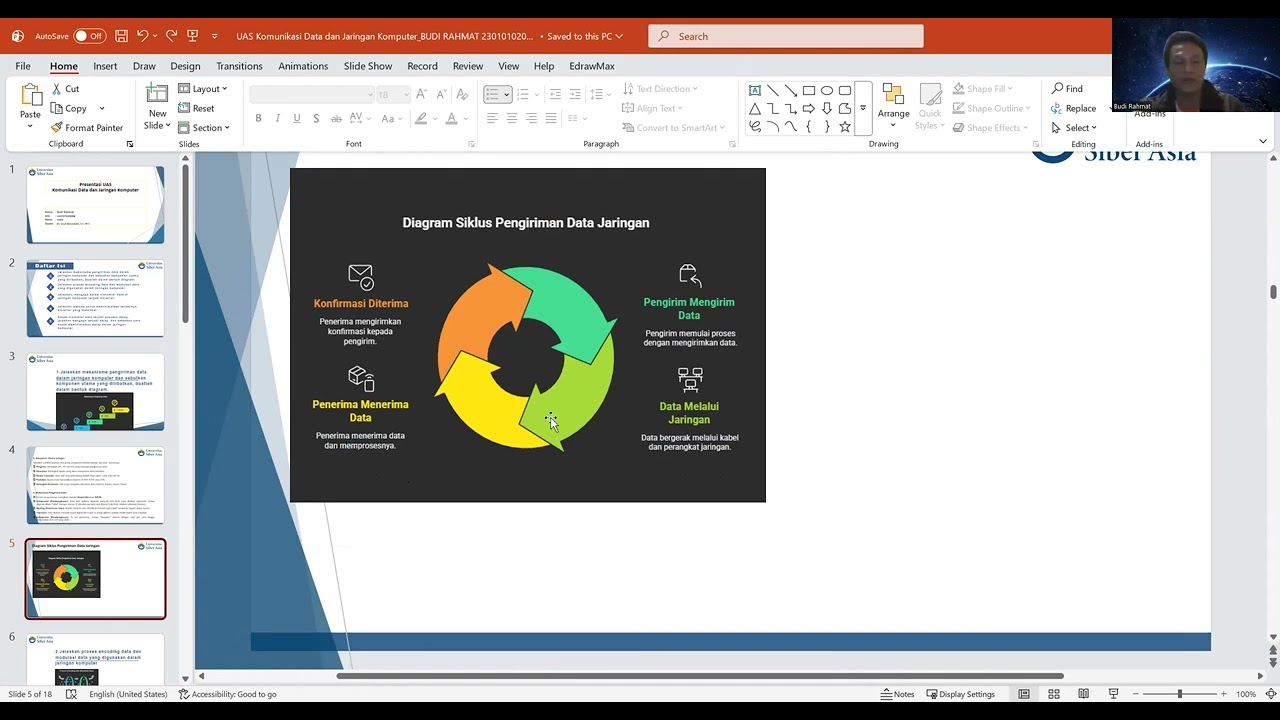Open the EdrawMax tab
This screenshot has width=1280, height=720.
point(592,66)
